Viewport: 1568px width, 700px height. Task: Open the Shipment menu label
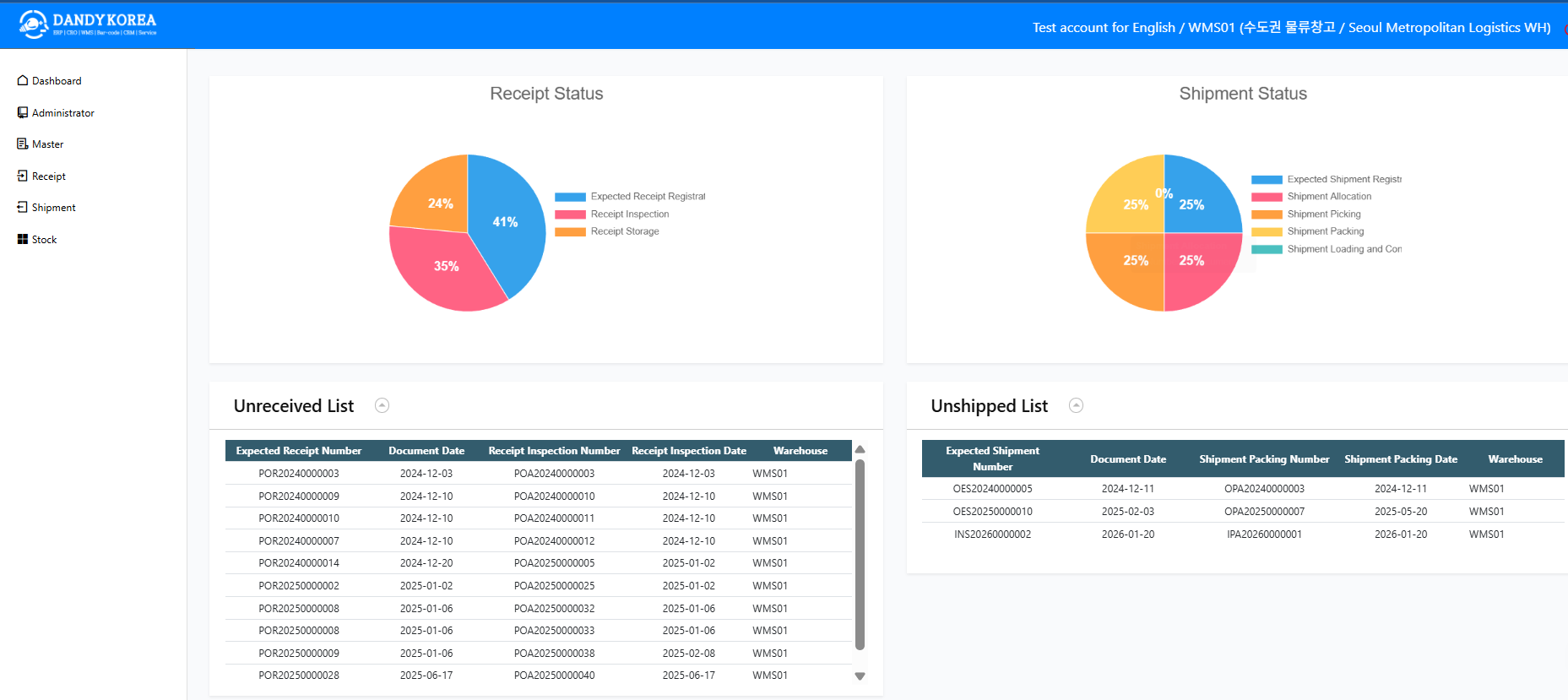click(x=54, y=208)
